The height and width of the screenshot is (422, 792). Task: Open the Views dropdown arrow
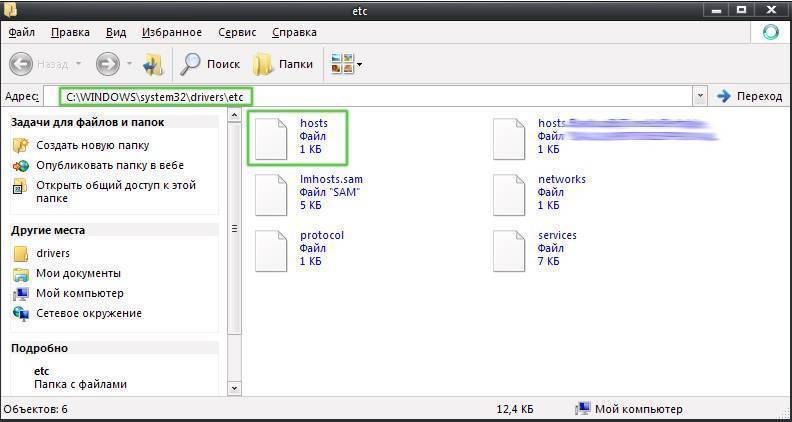(359, 65)
